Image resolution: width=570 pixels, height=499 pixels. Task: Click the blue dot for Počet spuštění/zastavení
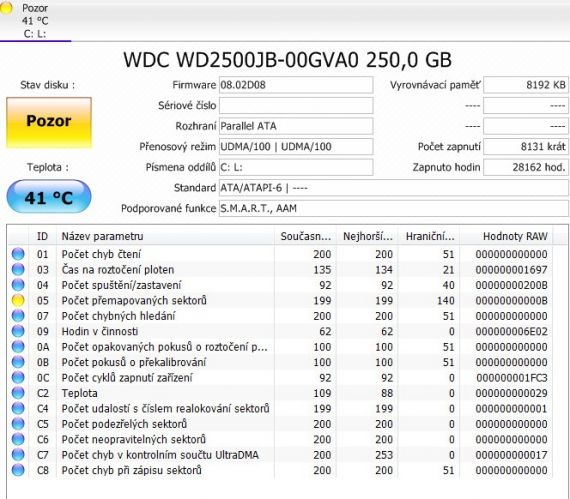pyautogui.click(x=18, y=285)
